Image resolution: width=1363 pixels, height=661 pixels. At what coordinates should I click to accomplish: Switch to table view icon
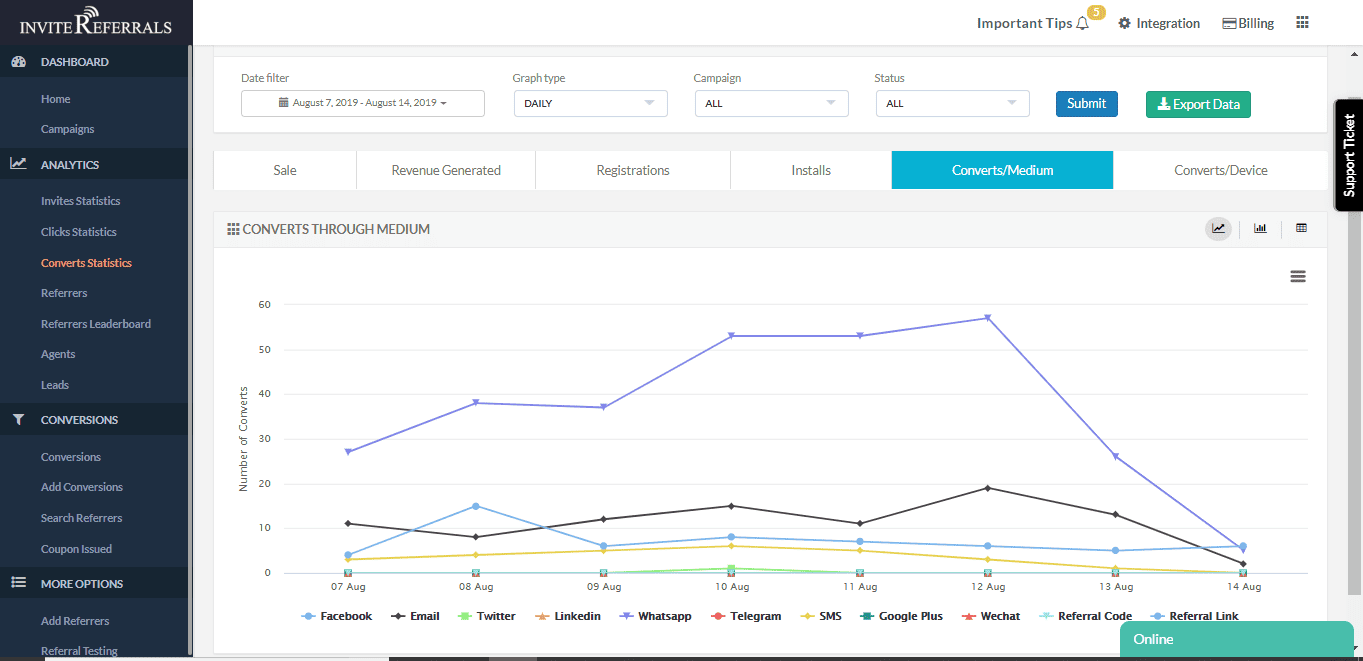point(1301,229)
